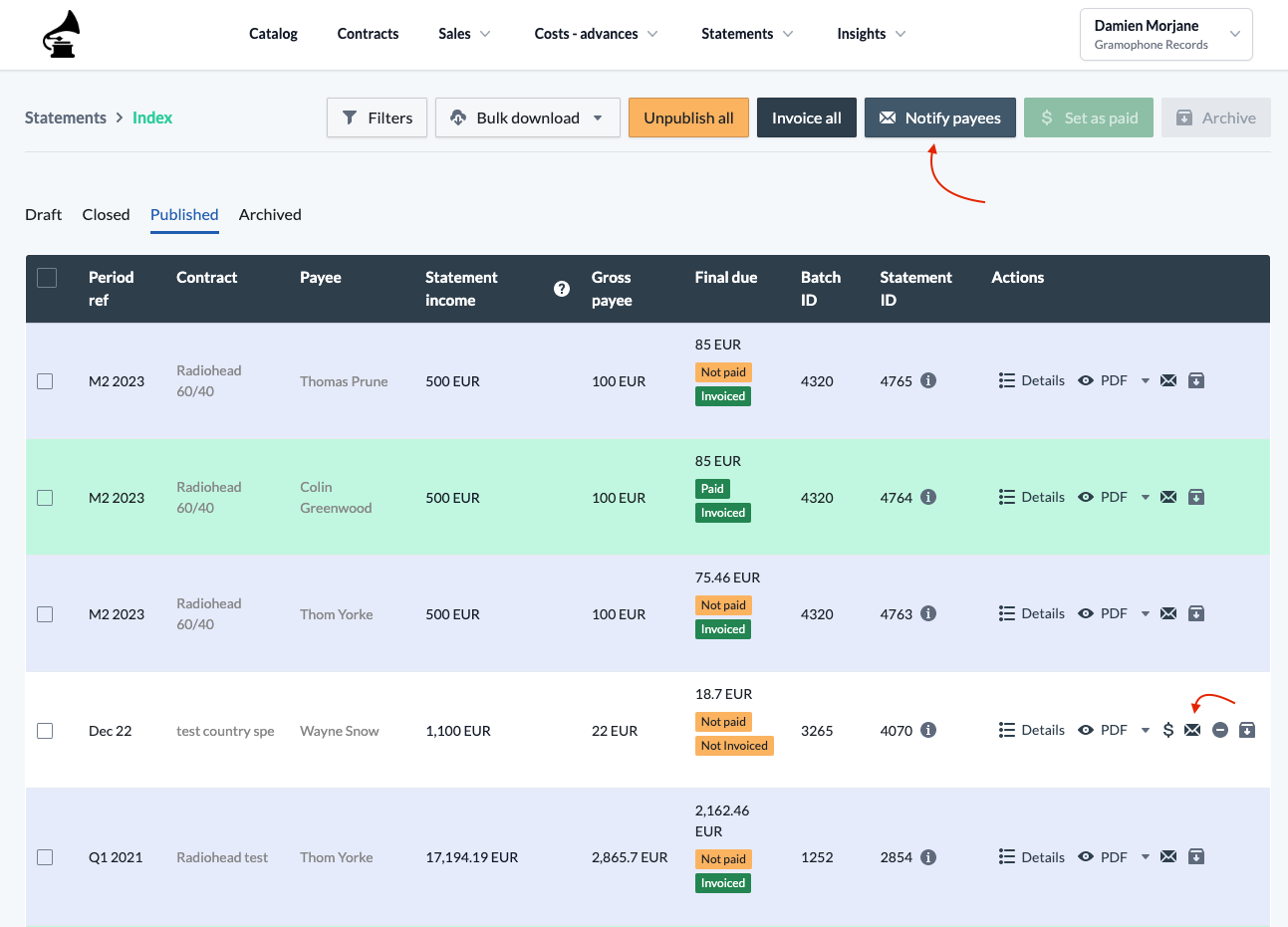Click the Index breadcrumb link
The height and width of the screenshot is (927, 1288).
click(x=152, y=117)
